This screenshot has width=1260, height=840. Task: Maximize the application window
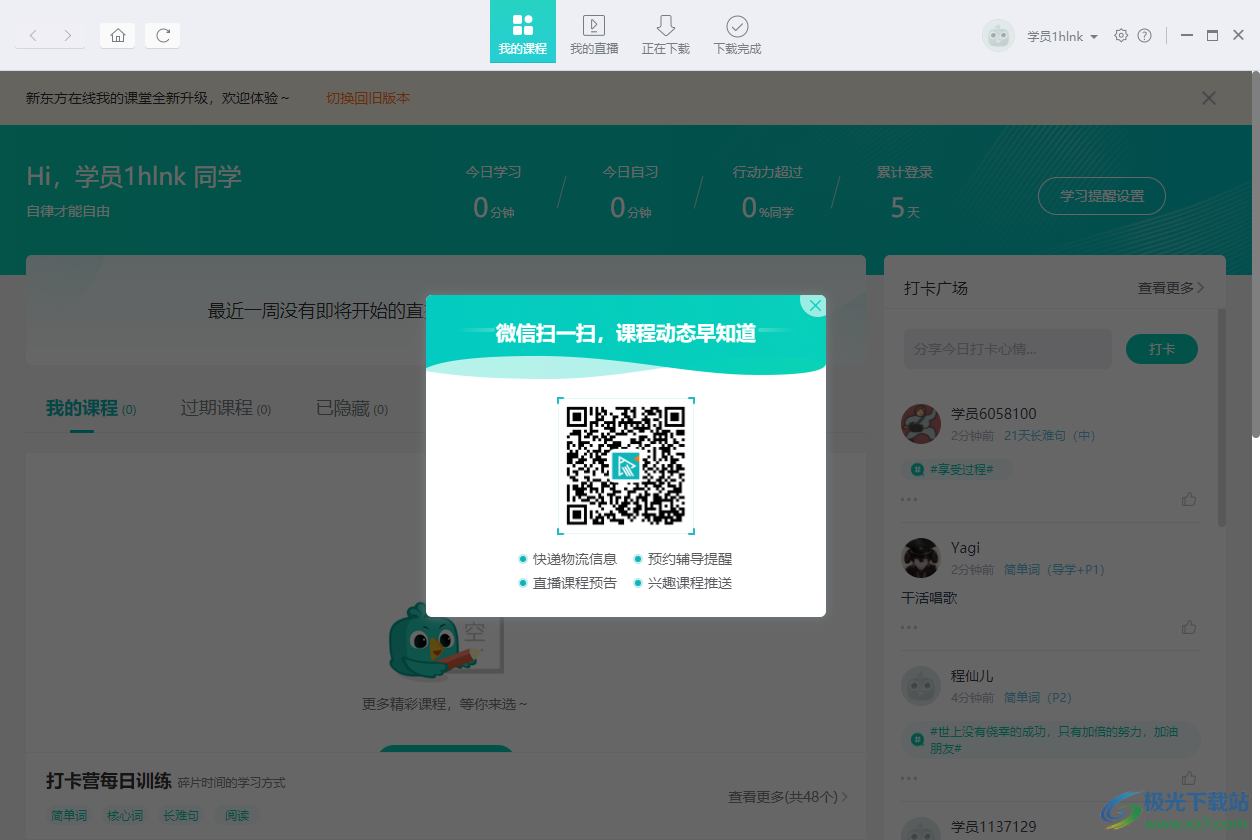1212,36
